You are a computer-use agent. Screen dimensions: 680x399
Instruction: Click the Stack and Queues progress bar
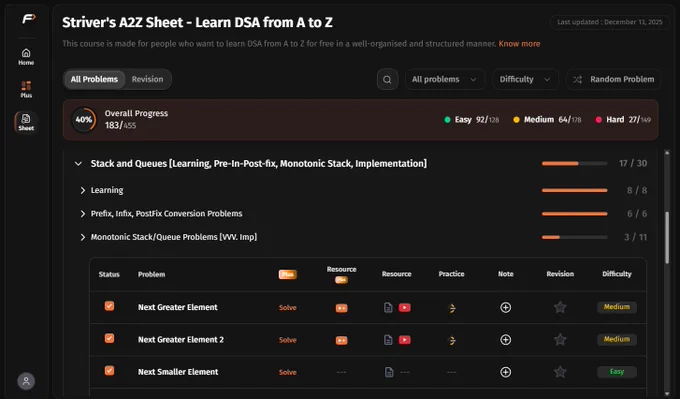[574, 164]
